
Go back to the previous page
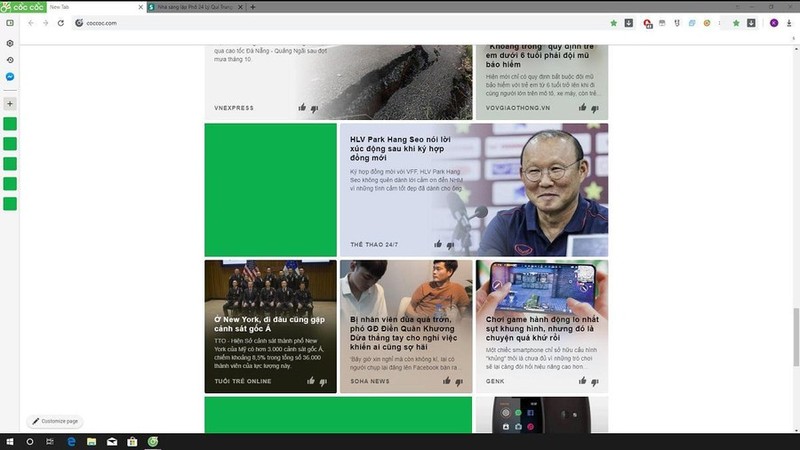pyautogui.click(x=30, y=23)
